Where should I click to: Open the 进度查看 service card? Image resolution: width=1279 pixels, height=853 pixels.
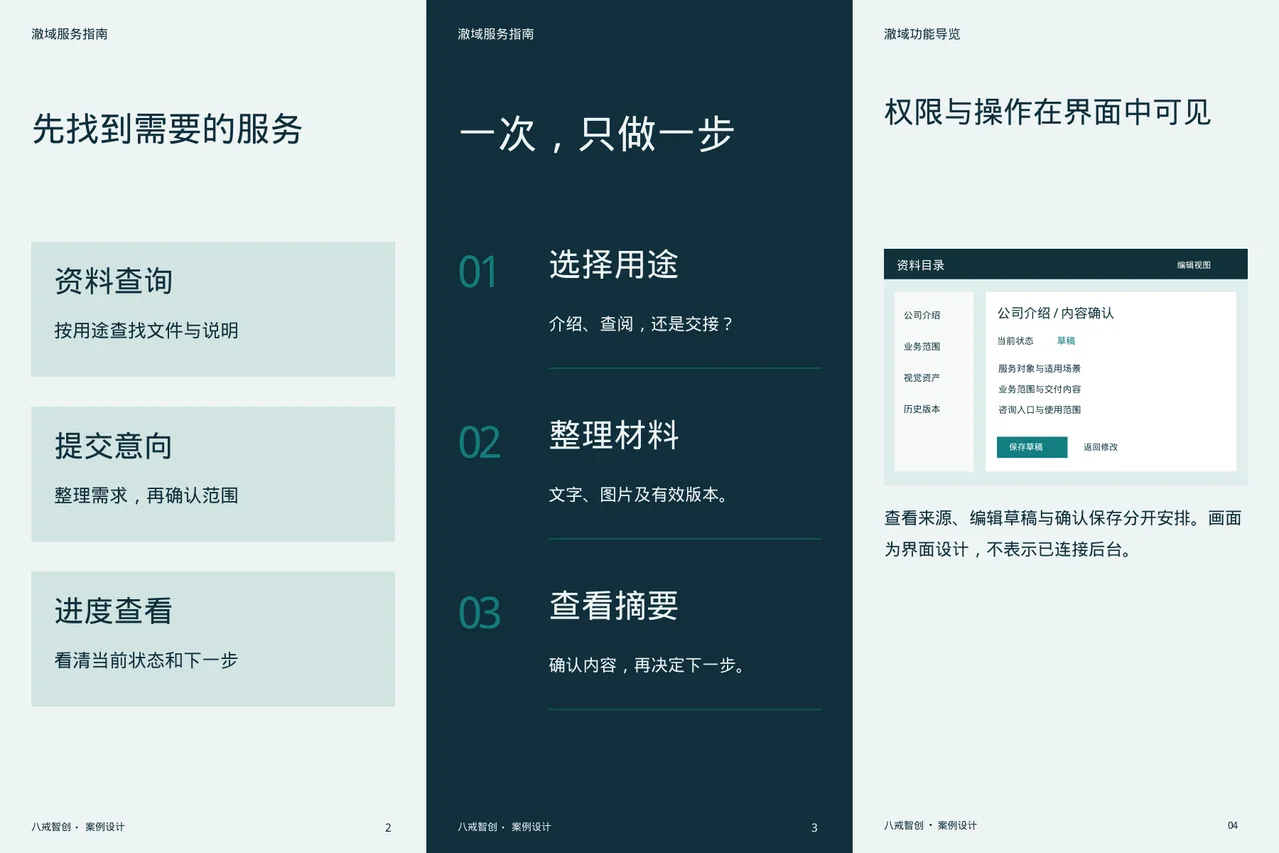213,639
